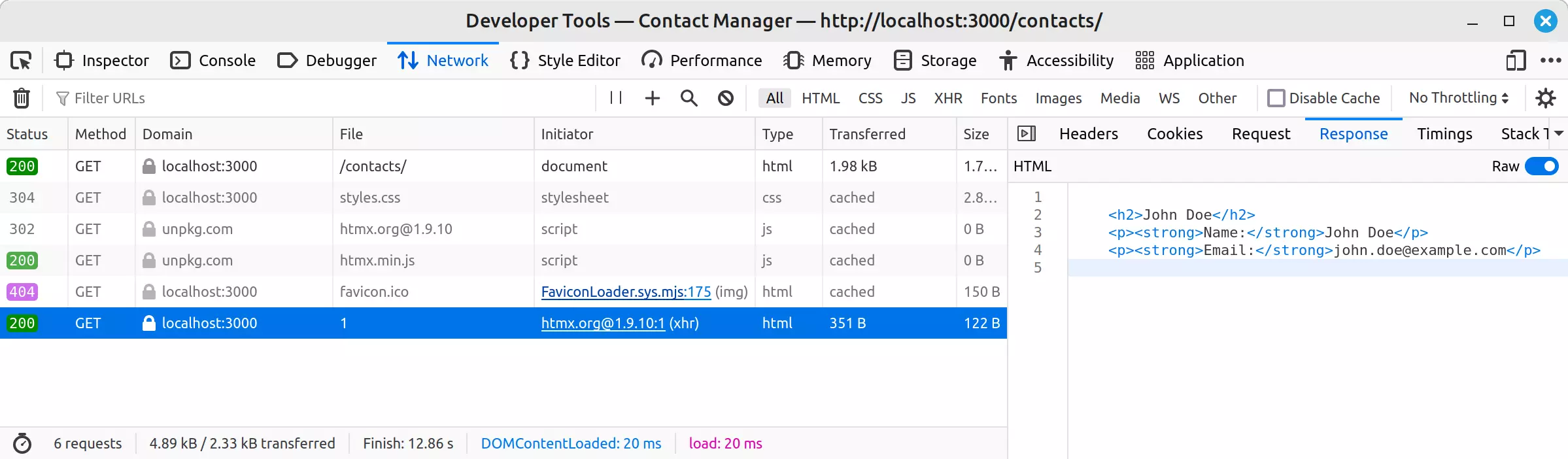Screen dimensions: 1568x459
Task: Open DevTools more options menu
Action: tap(1550, 61)
